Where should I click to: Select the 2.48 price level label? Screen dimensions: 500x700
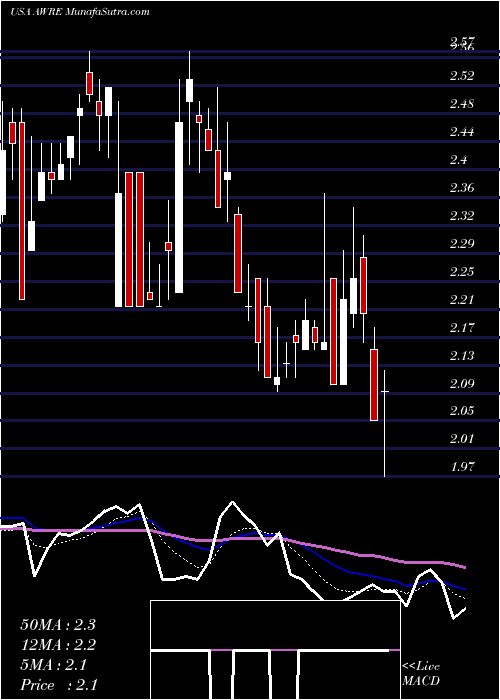point(461,104)
